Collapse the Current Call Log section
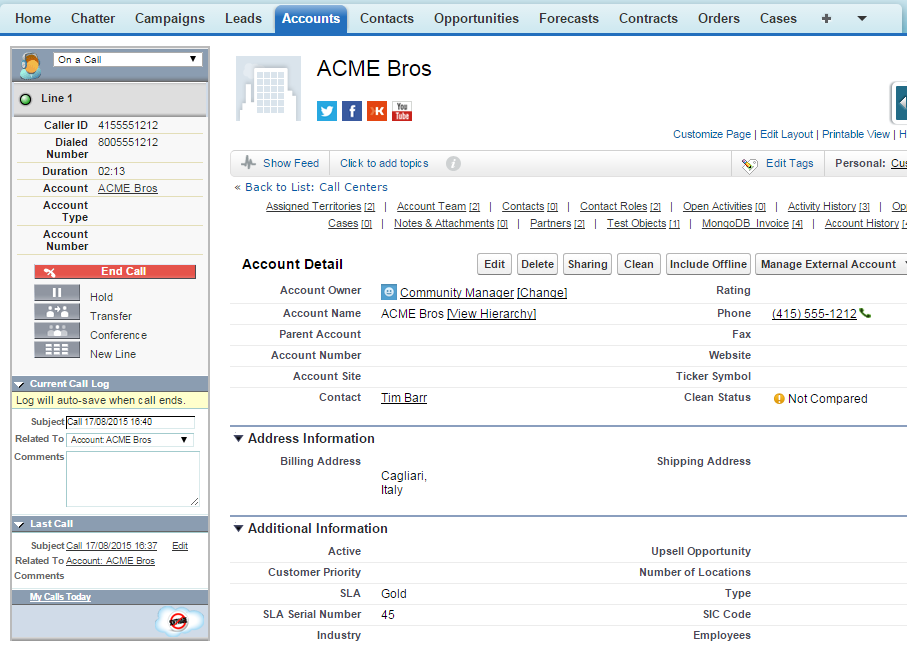The image size is (907, 646). pyautogui.click(x=19, y=384)
